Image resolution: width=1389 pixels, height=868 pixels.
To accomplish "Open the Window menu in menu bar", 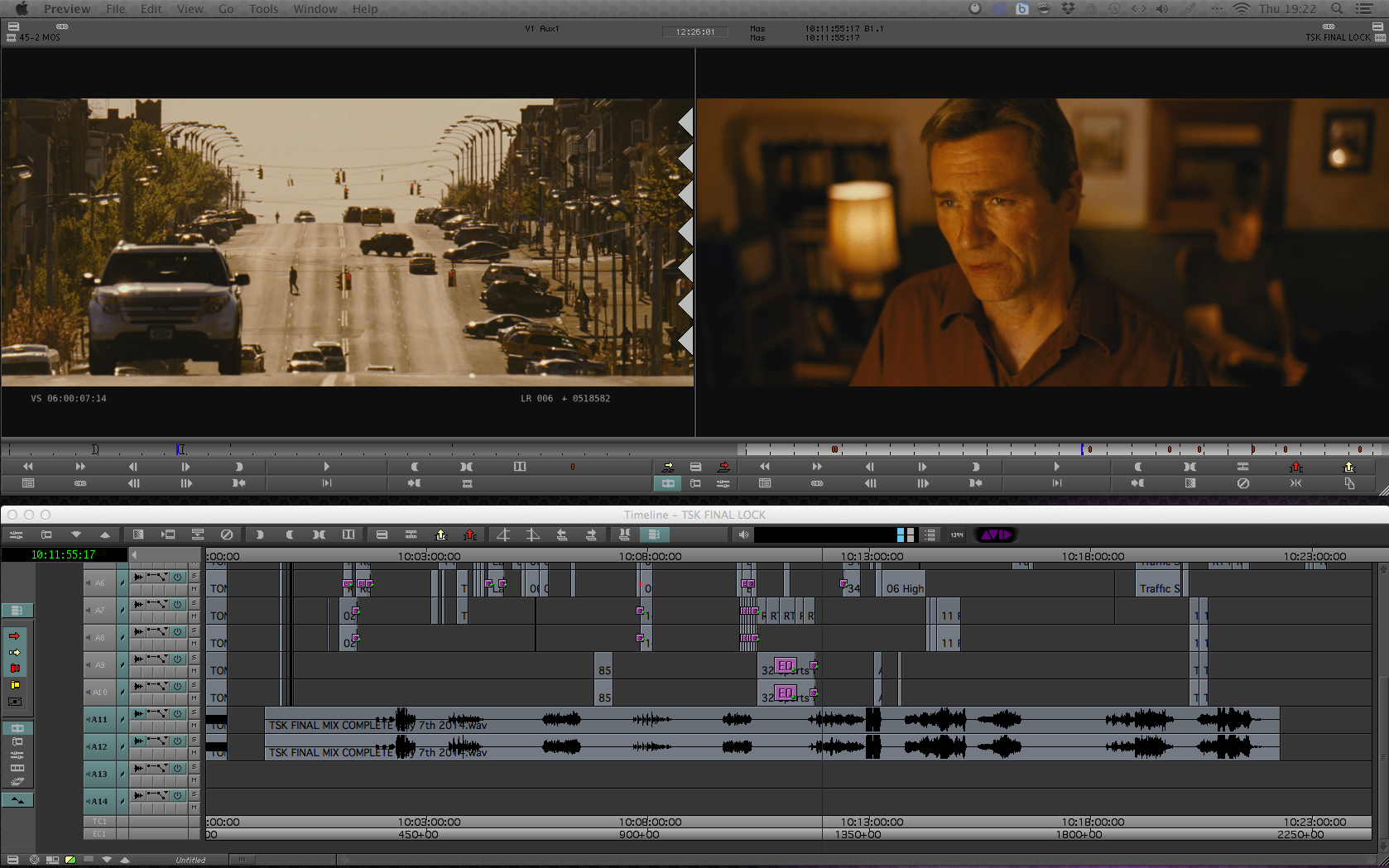I will pyautogui.click(x=315, y=9).
